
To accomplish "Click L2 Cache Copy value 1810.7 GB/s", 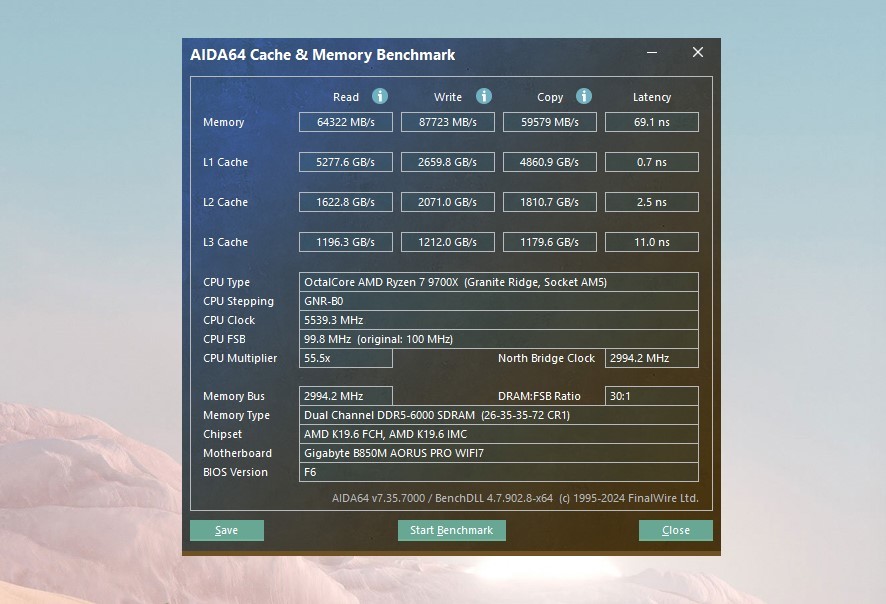I will (x=550, y=202).
